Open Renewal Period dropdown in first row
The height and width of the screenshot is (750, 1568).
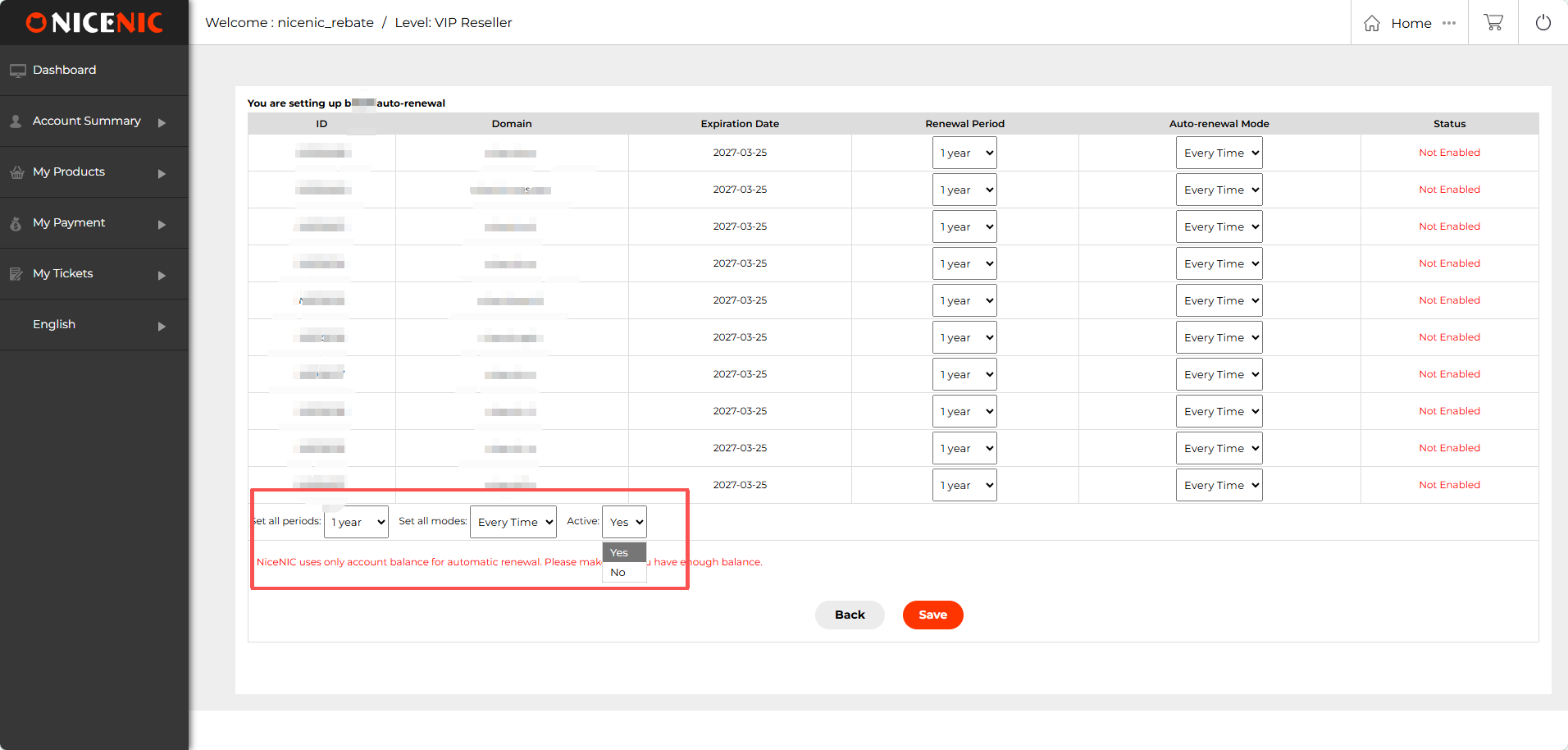(964, 153)
